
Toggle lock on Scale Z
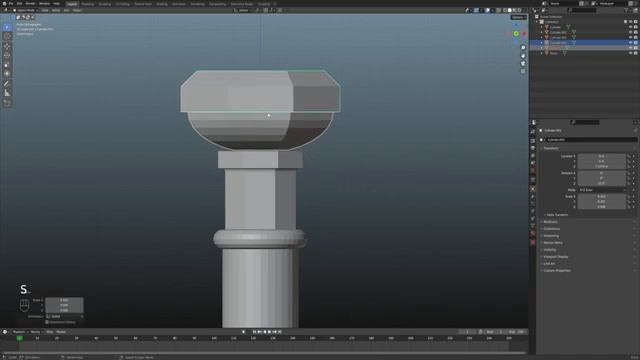coord(629,207)
